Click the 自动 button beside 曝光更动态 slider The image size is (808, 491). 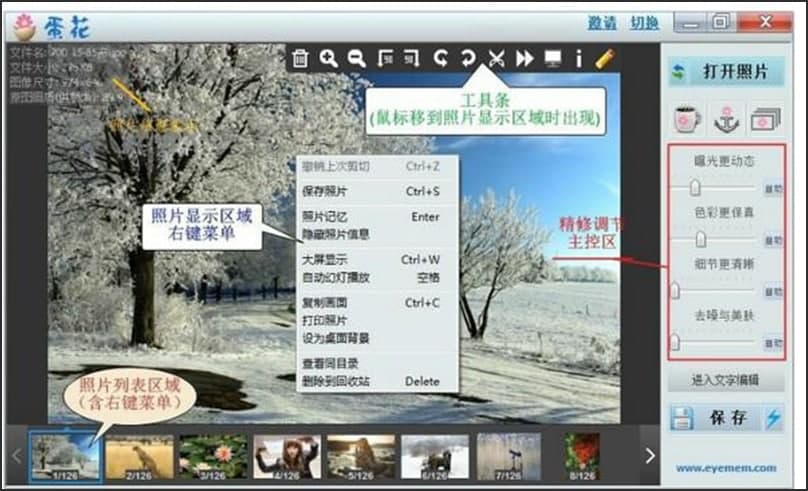(773, 189)
